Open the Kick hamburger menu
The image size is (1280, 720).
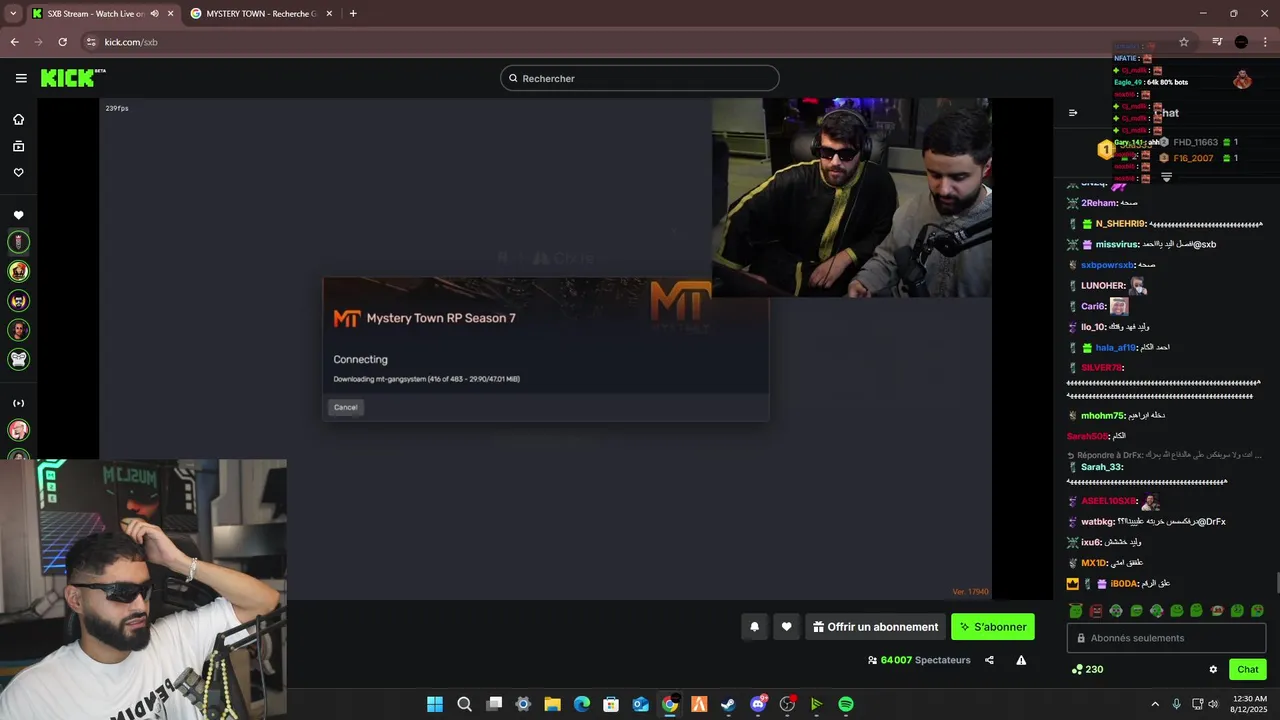point(21,78)
